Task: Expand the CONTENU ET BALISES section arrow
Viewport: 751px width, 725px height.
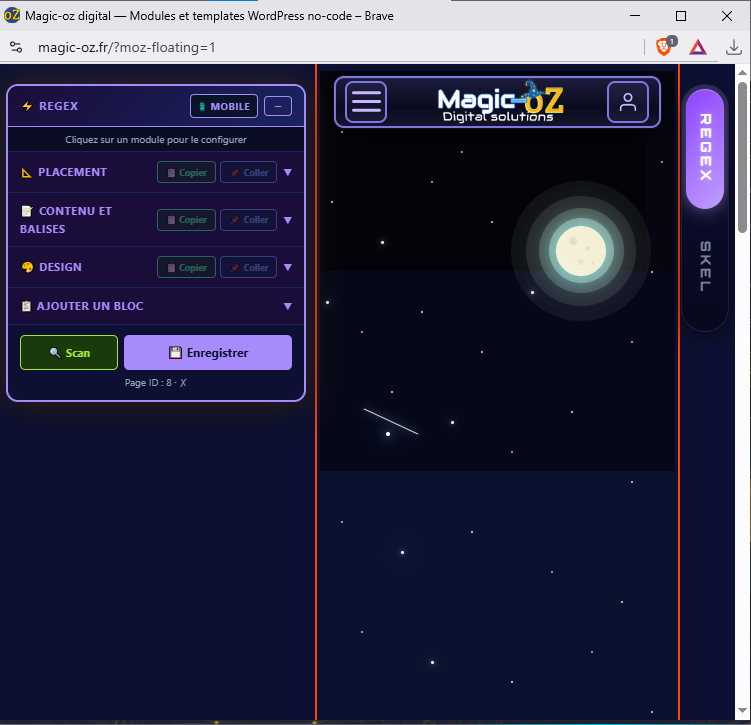Action: click(x=288, y=220)
